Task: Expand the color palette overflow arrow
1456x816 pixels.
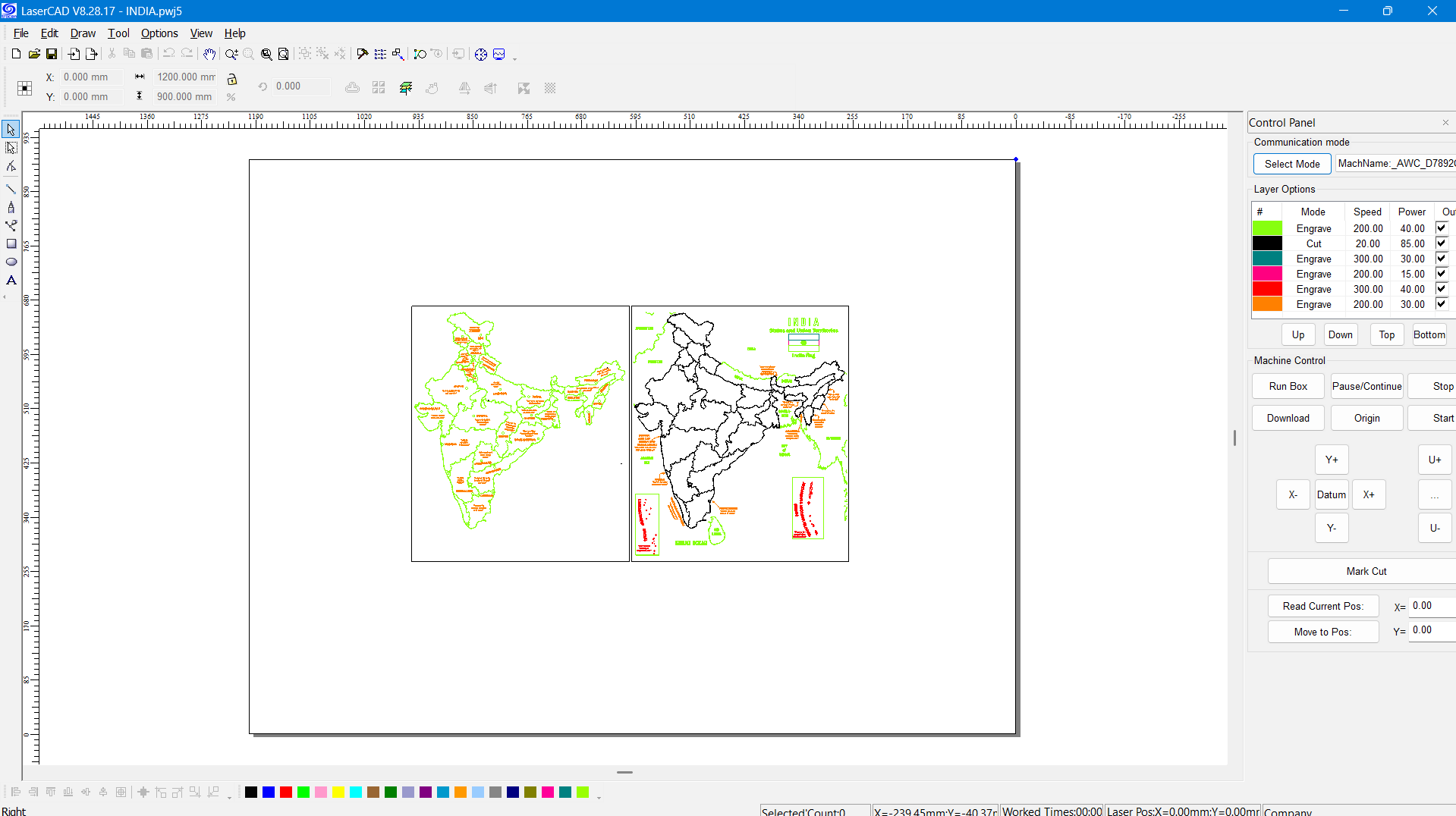Action: click(x=599, y=796)
